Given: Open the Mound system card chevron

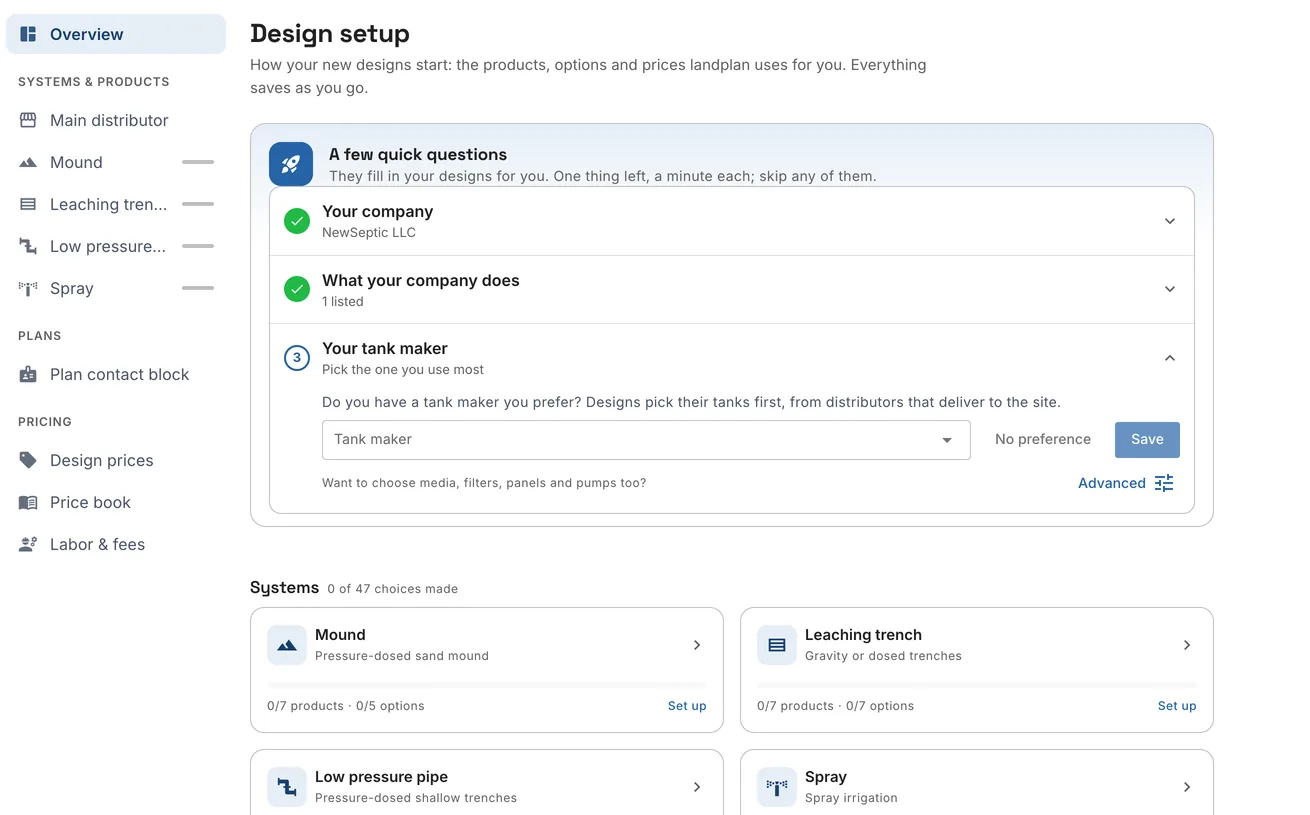Looking at the screenshot, I should click(x=697, y=645).
